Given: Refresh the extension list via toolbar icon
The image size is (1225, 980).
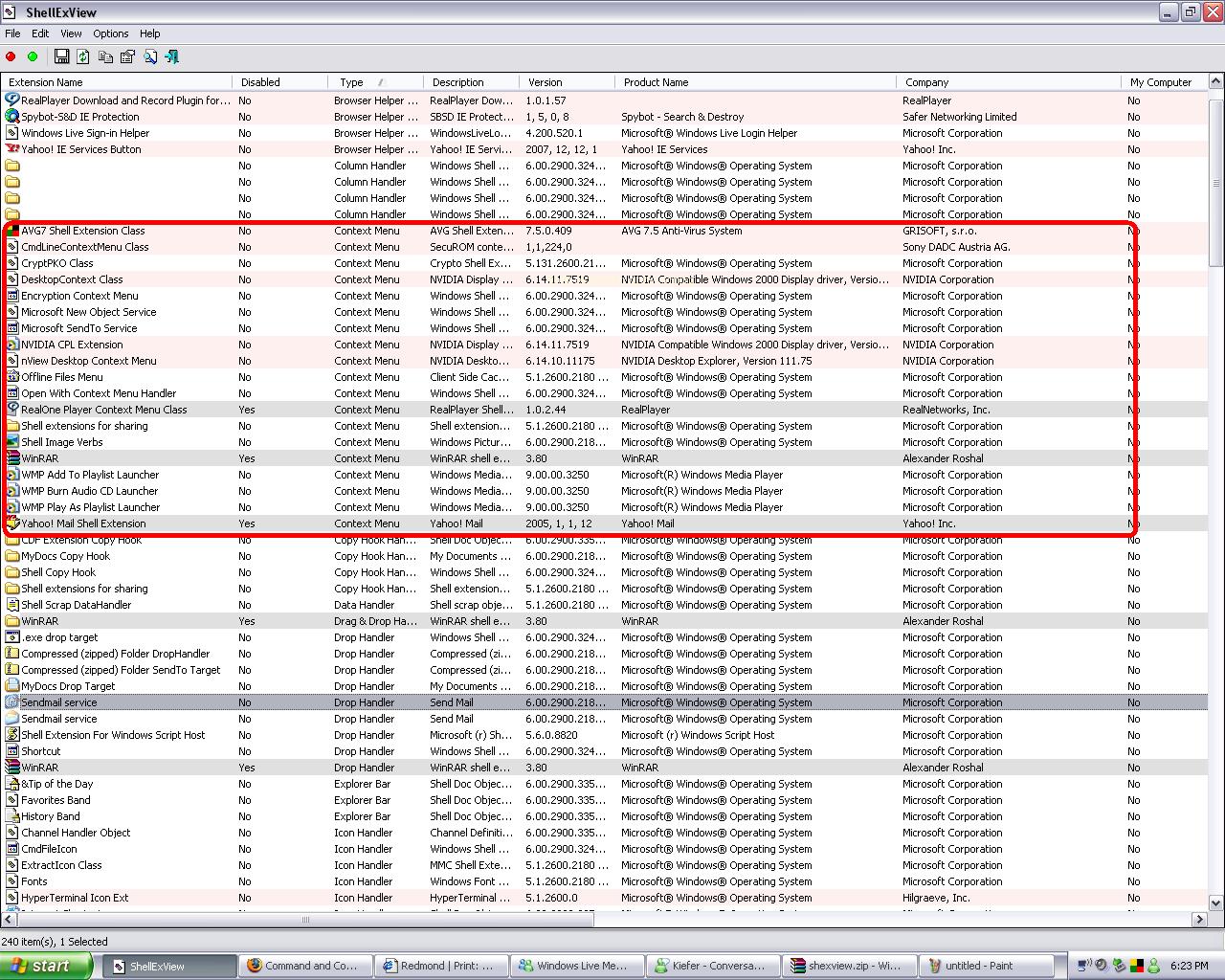Looking at the screenshot, I should [x=83, y=57].
